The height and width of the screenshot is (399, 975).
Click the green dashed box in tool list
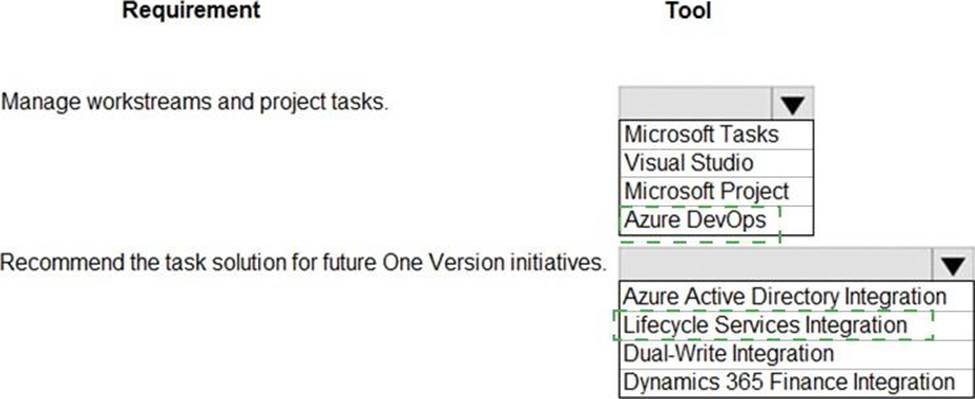[700, 223]
